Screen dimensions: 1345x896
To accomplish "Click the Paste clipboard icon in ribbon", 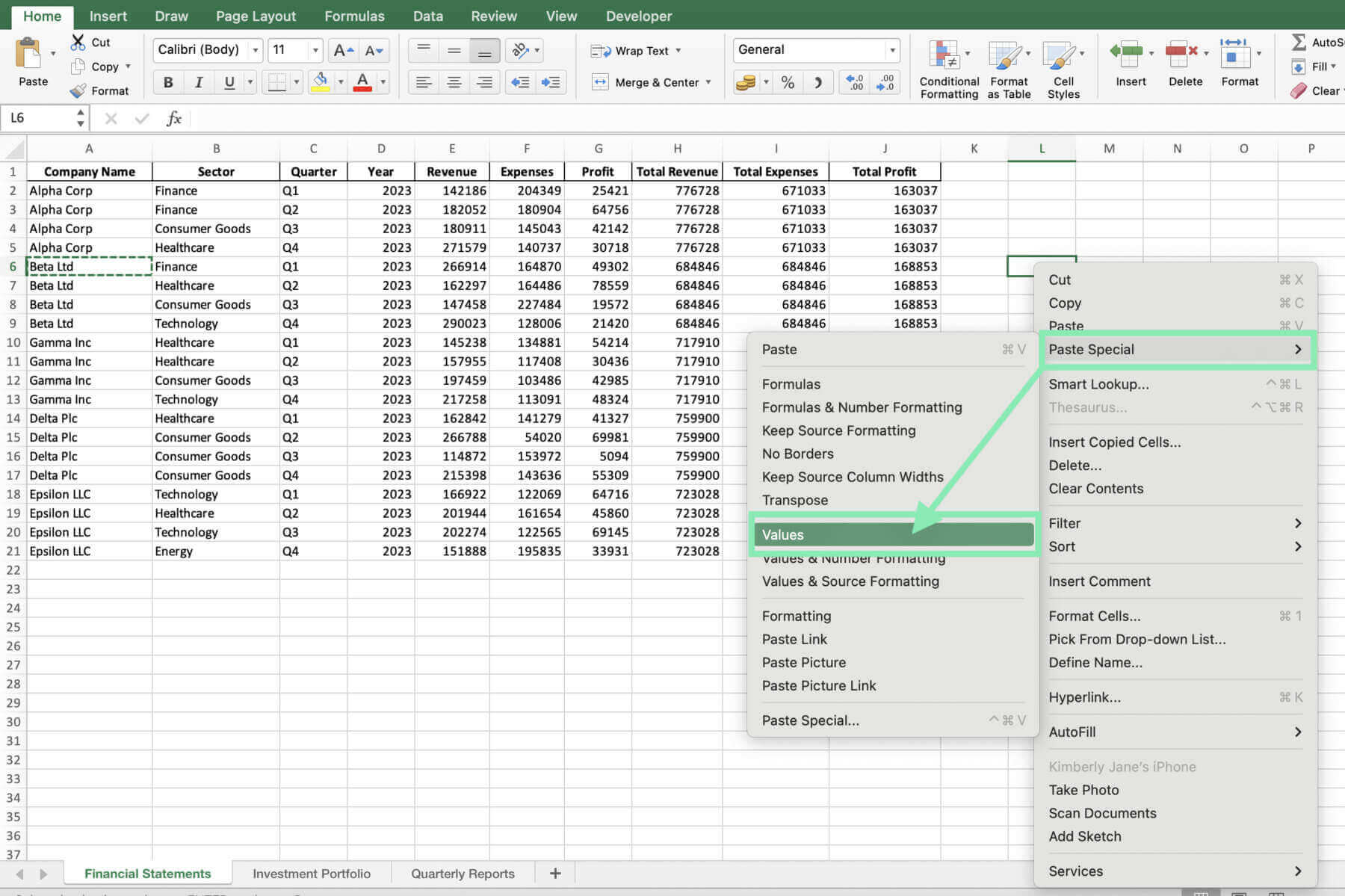I will click(x=29, y=53).
